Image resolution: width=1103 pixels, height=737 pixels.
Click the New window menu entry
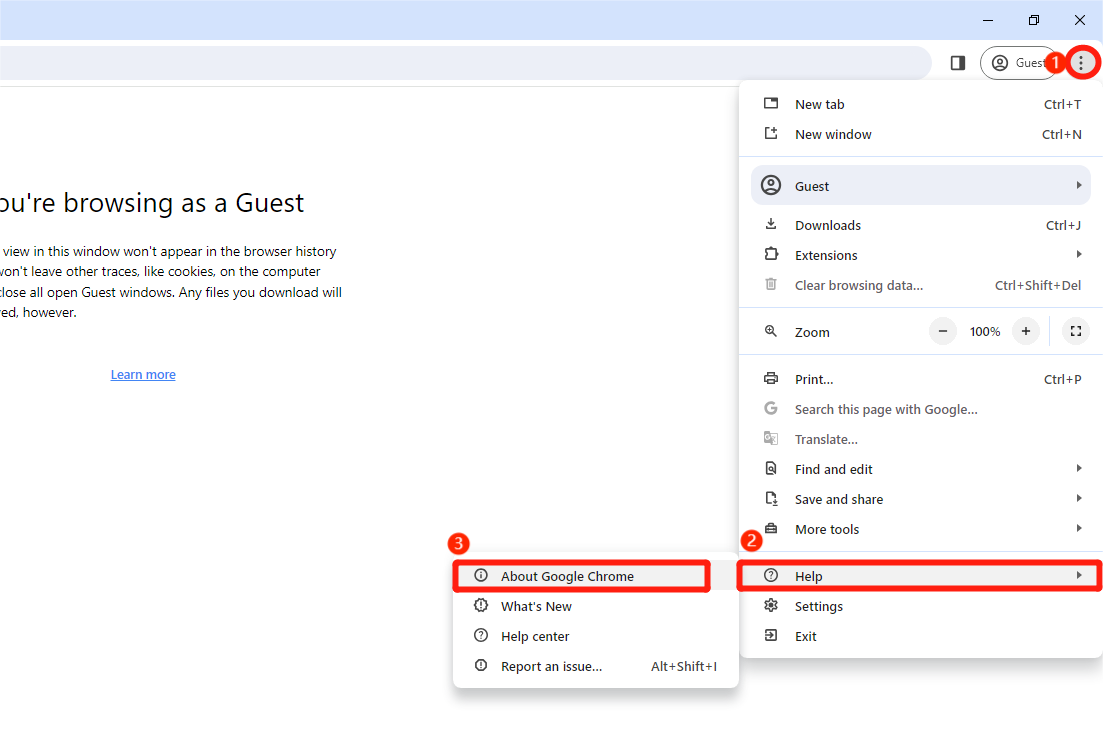(832, 134)
